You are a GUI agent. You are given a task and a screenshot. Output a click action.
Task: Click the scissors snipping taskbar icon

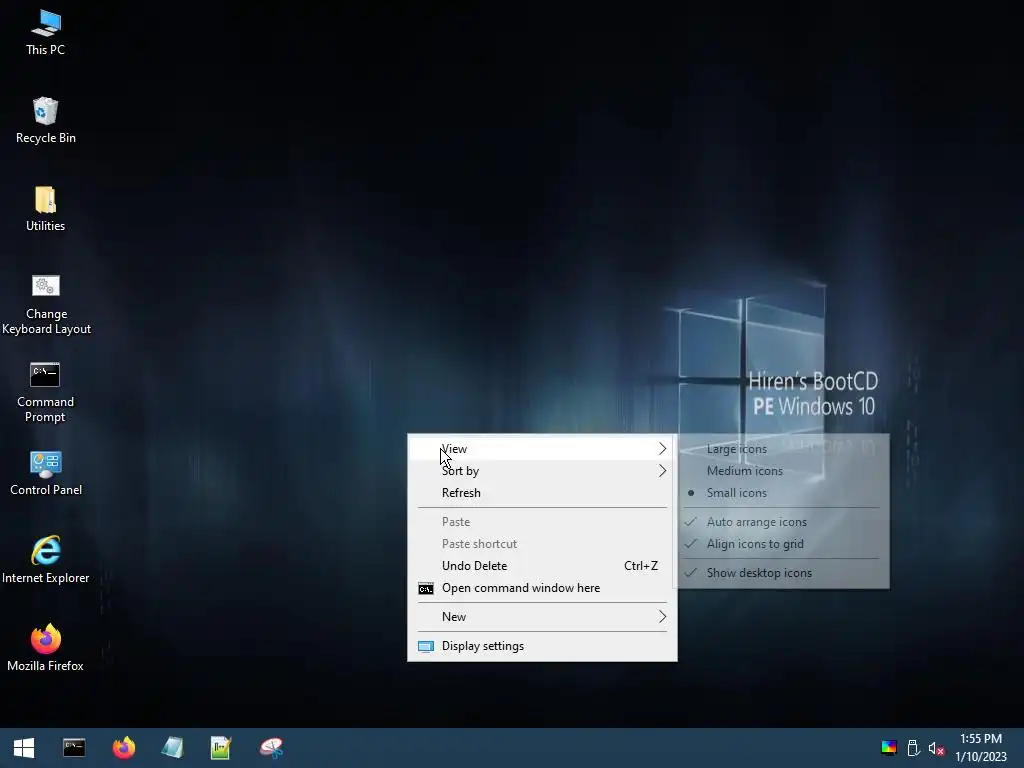271,748
